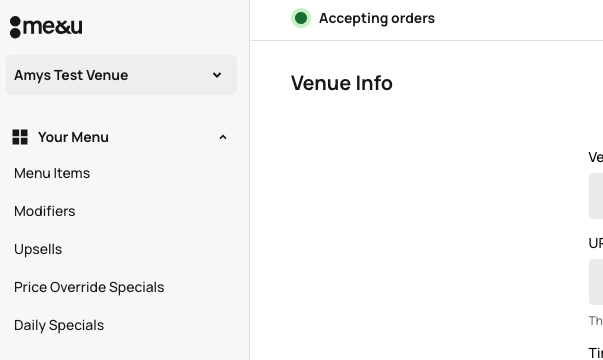Click the me&u logo
Image resolution: width=603 pixels, height=360 pixels.
[46, 27]
